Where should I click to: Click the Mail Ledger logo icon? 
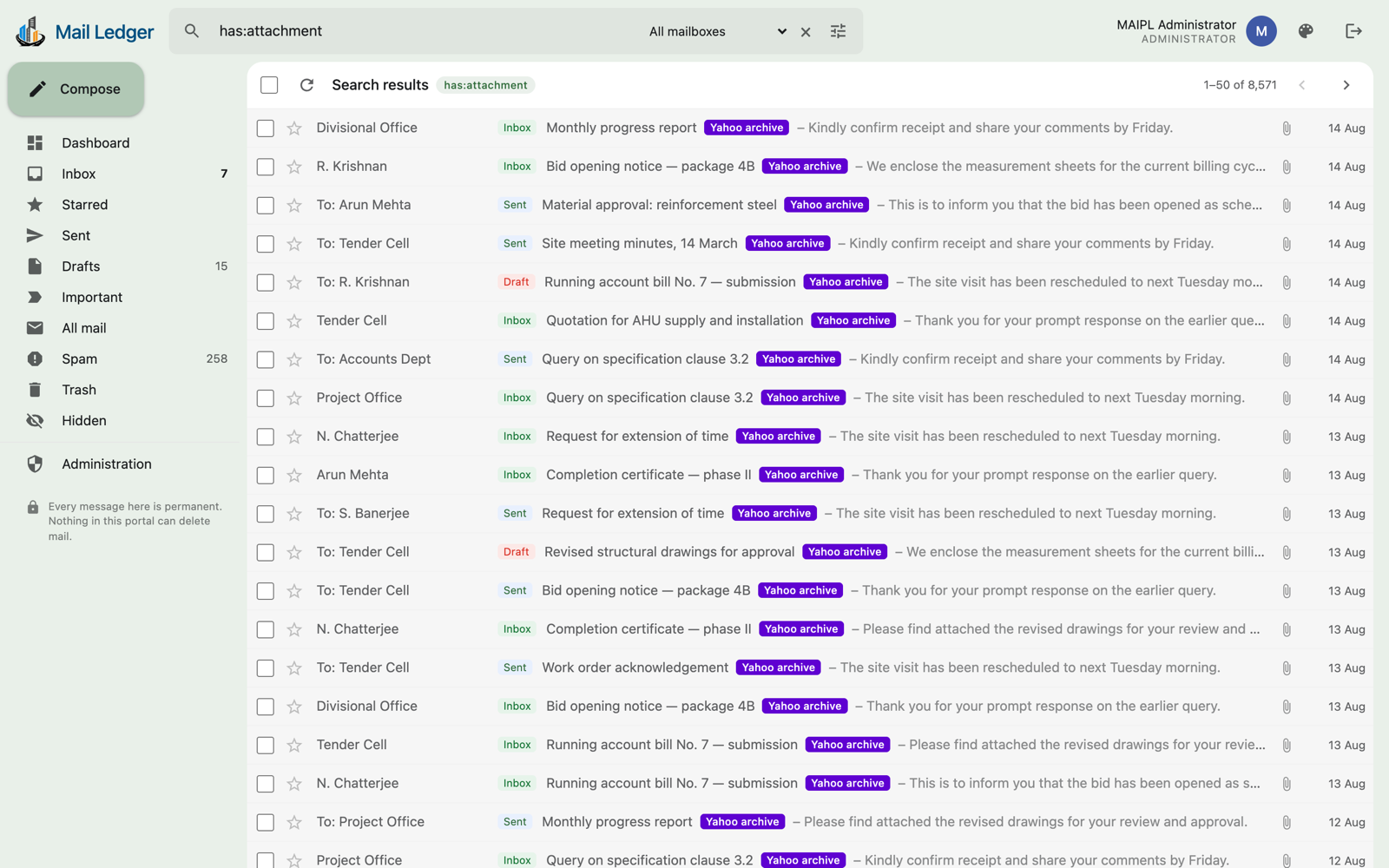click(x=30, y=32)
